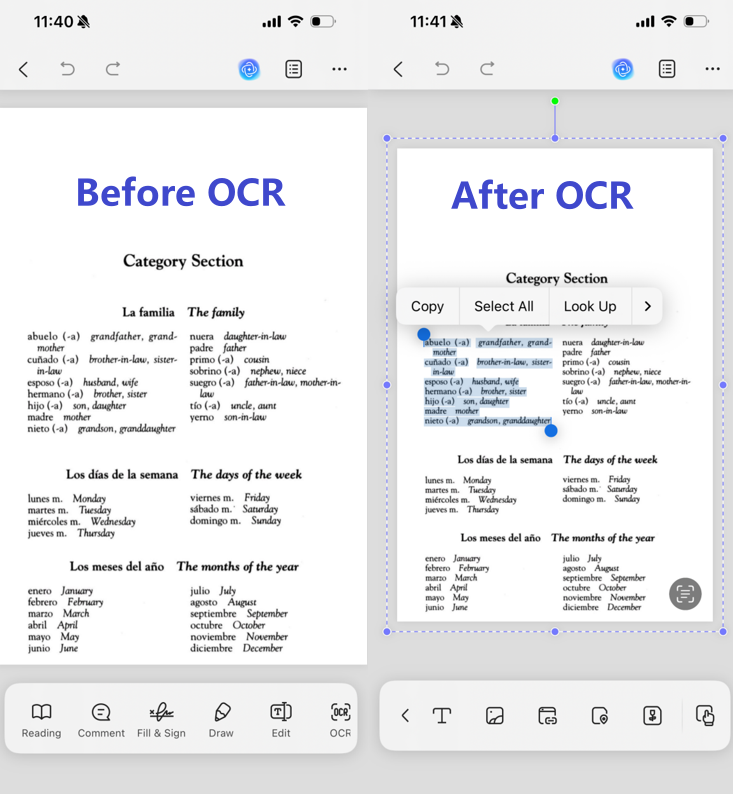The height and width of the screenshot is (794, 733).
Task: Choose Look Up from the context menu
Action: click(590, 306)
